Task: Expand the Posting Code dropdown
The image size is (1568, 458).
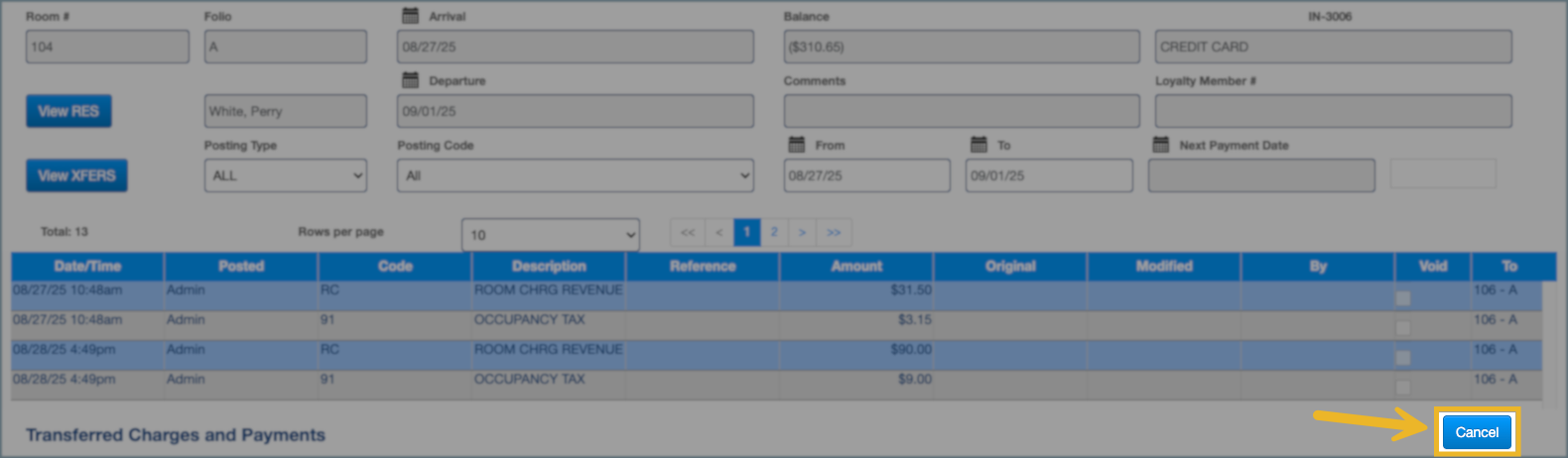Action: point(575,175)
